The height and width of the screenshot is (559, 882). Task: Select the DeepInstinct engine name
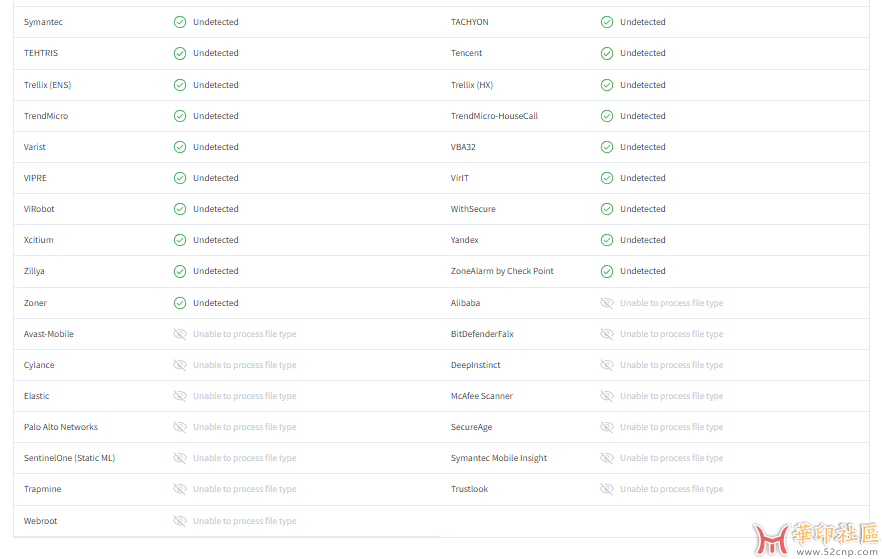pos(475,364)
